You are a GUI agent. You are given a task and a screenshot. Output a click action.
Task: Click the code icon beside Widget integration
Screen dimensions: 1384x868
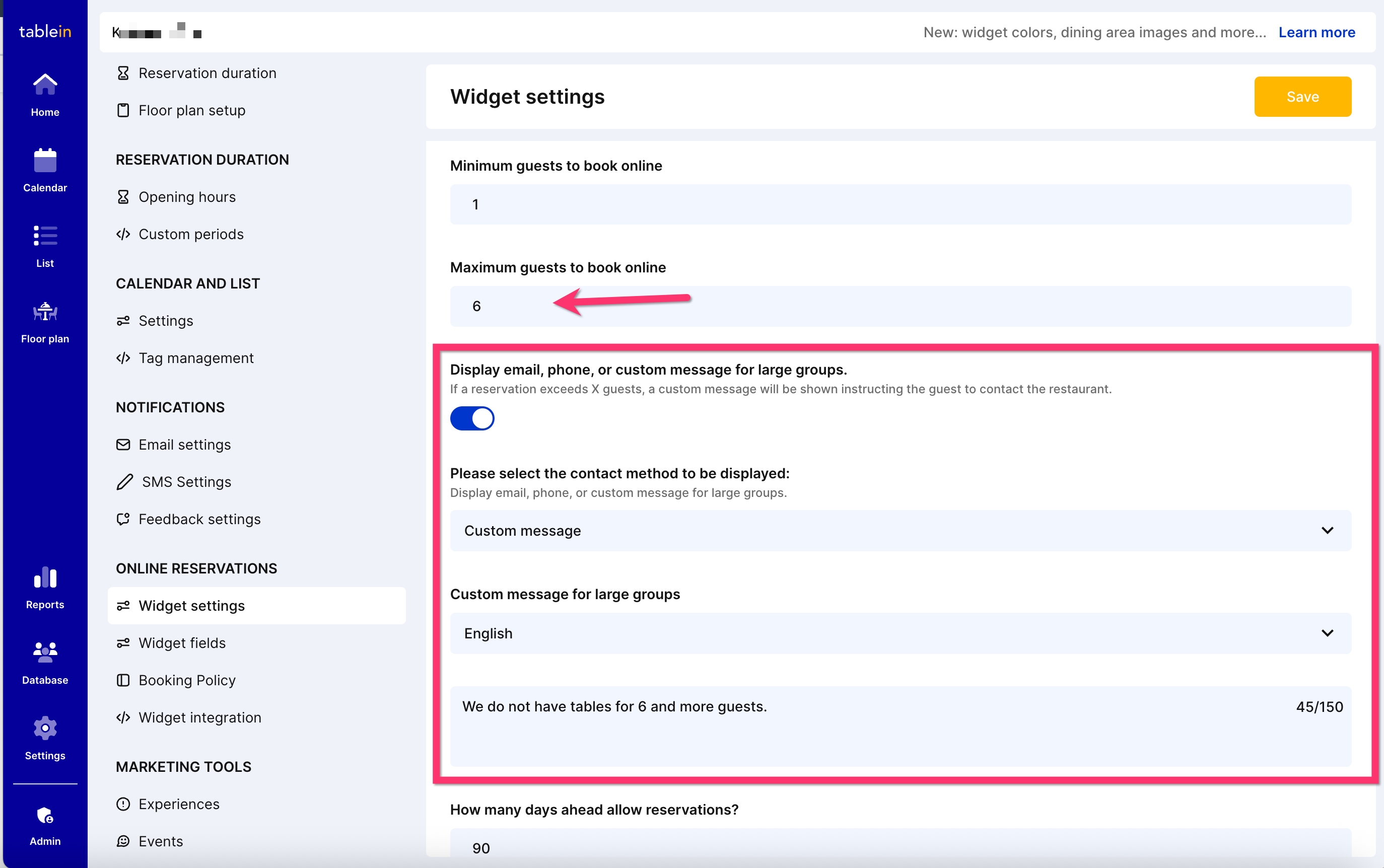pos(123,717)
